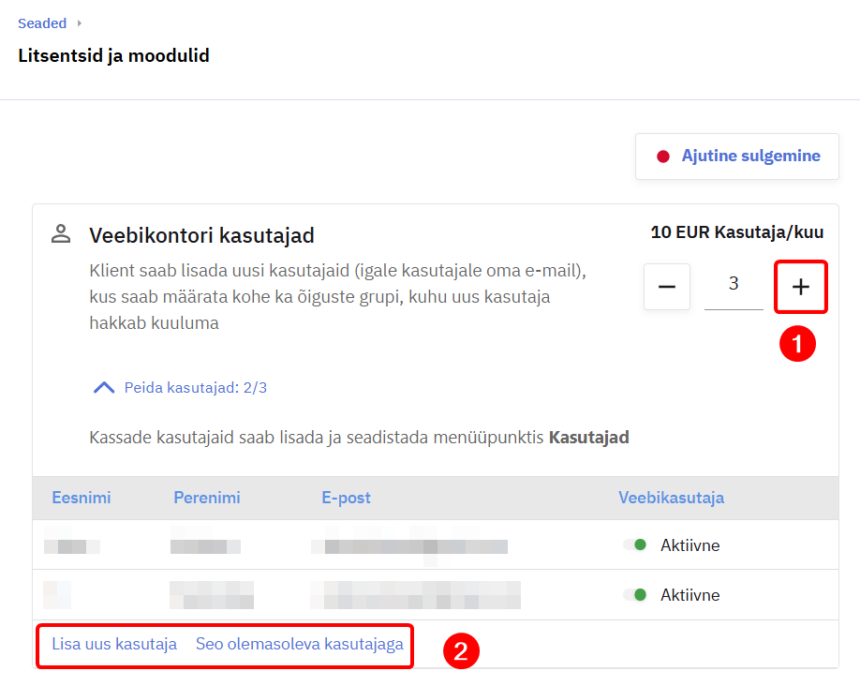Open the Lisa uus kasutaja link
Screen dimensions: 860x686
coord(114,645)
